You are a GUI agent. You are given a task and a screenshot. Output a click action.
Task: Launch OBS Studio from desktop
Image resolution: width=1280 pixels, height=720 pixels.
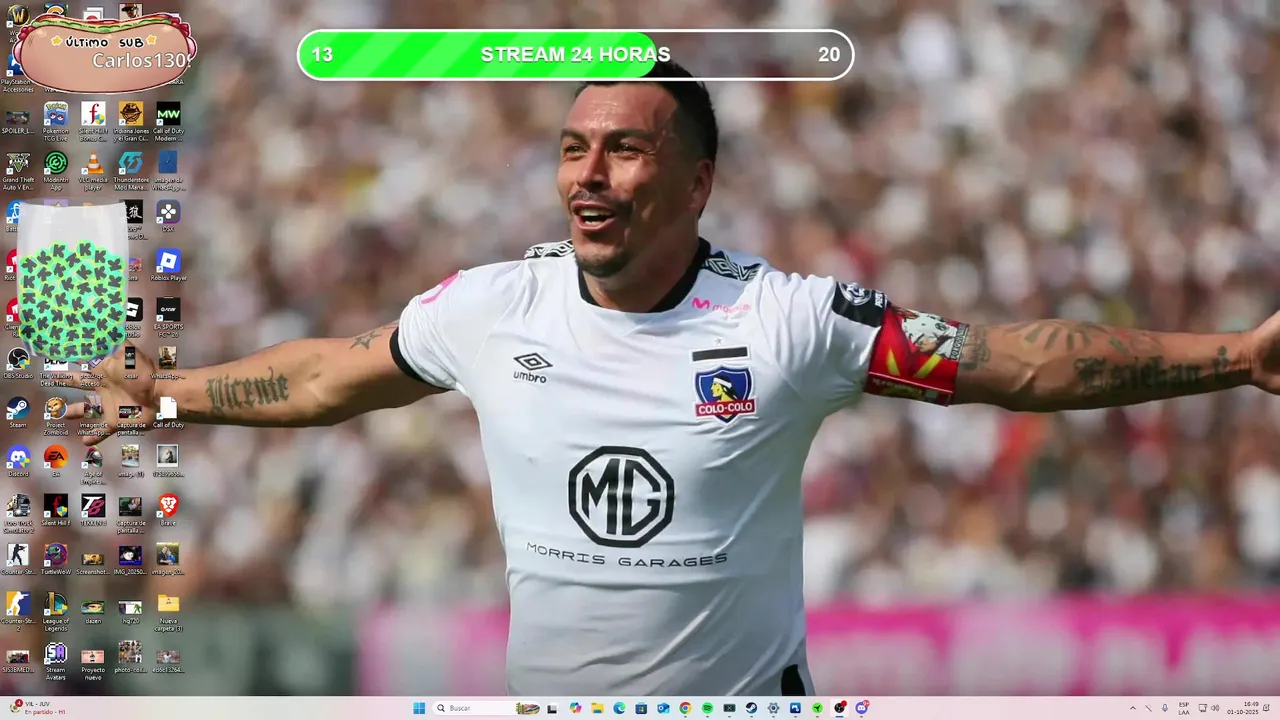tap(18, 364)
